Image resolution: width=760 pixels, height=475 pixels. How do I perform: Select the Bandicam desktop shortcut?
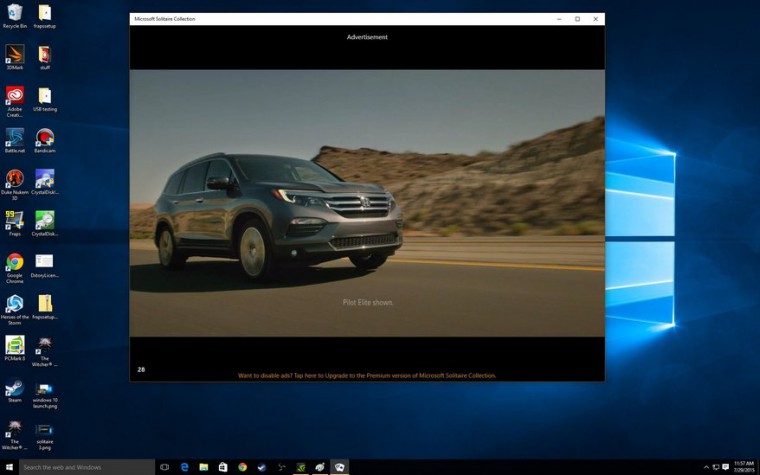click(45, 142)
